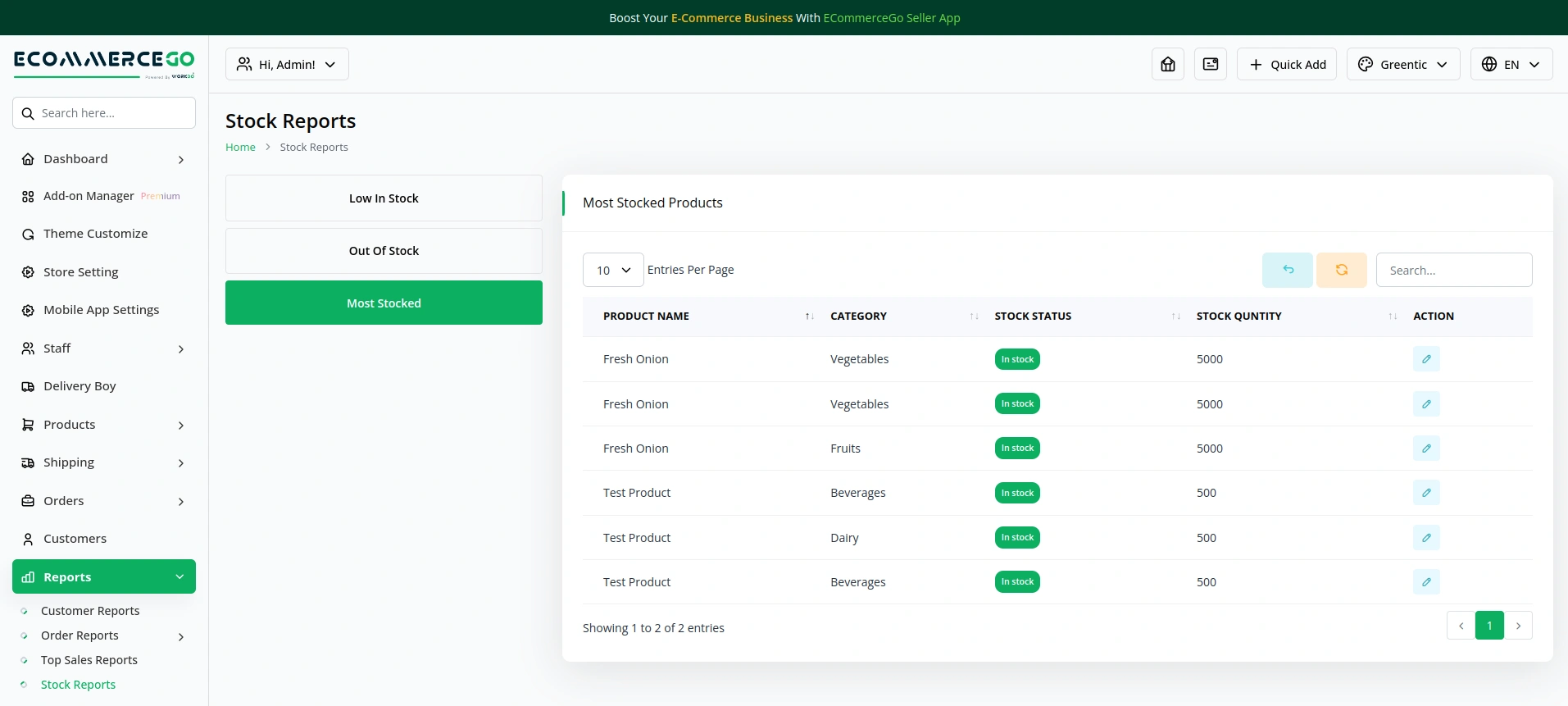This screenshot has width=1568, height=706.
Task: Follow the Home breadcrumb link
Action: pyautogui.click(x=240, y=148)
